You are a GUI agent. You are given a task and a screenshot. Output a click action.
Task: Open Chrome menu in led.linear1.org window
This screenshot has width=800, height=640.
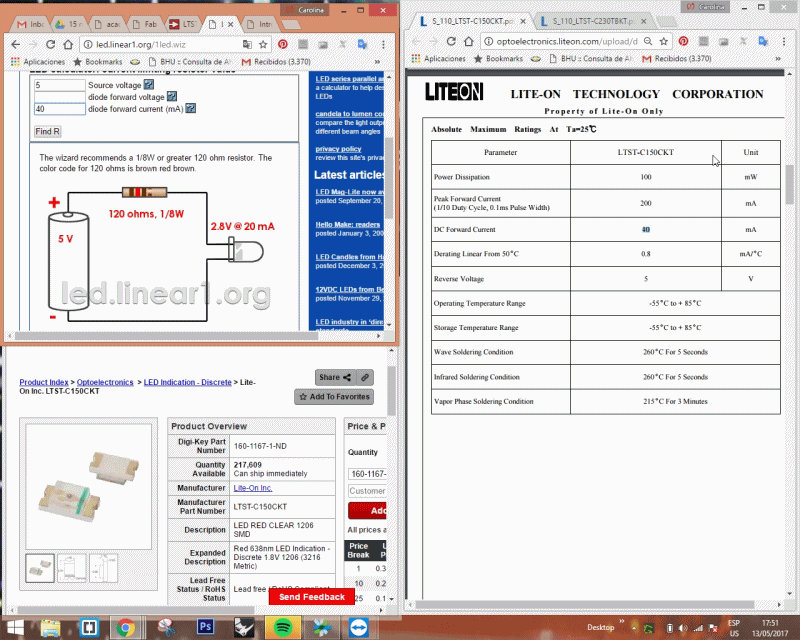(x=383, y=44)
